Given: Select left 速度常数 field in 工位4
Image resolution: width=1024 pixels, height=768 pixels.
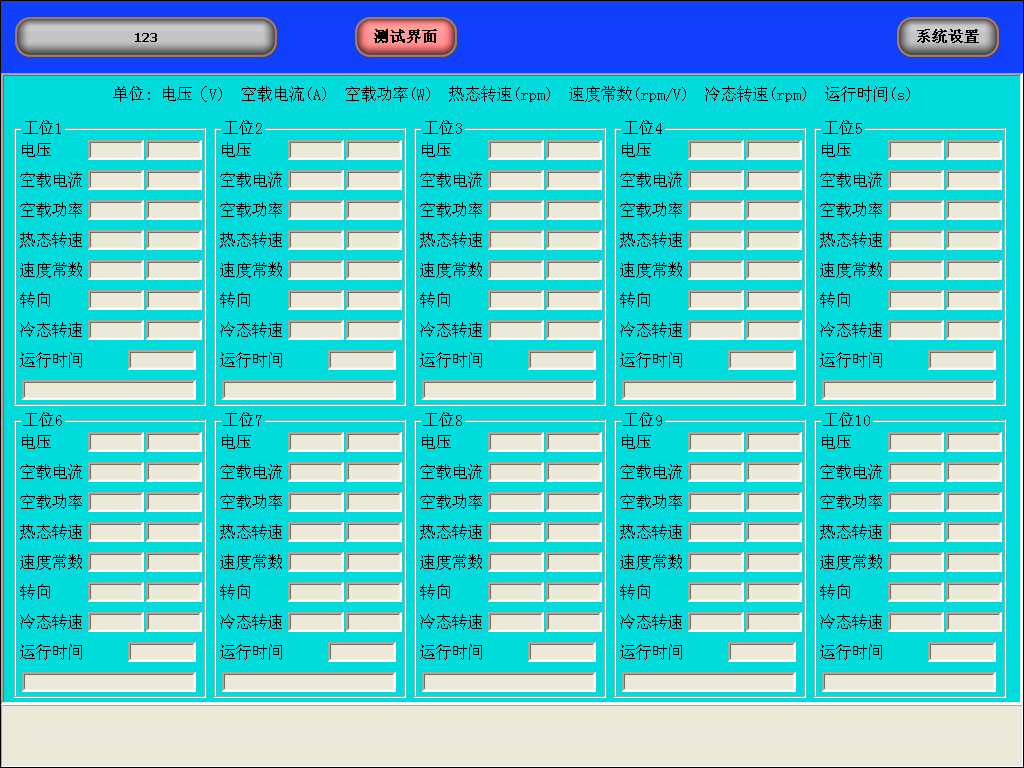Looking at the screenshot, I should click(x=716, y=270).
